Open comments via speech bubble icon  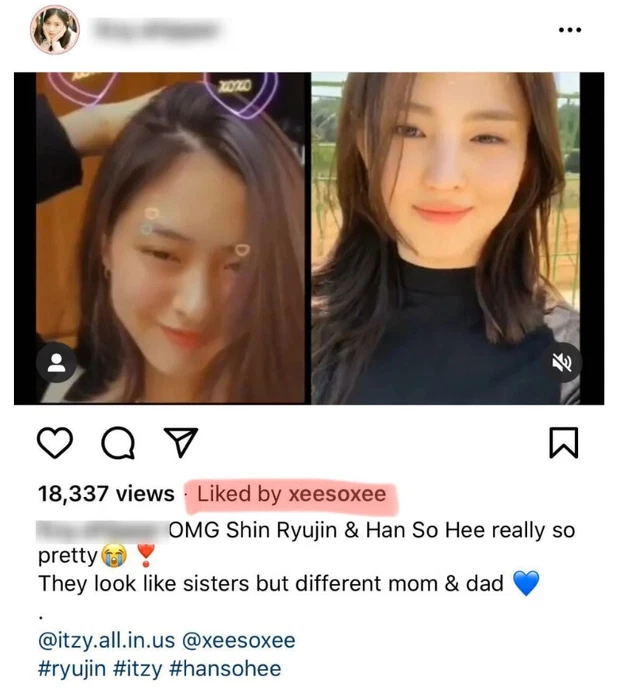pos(118,443)
